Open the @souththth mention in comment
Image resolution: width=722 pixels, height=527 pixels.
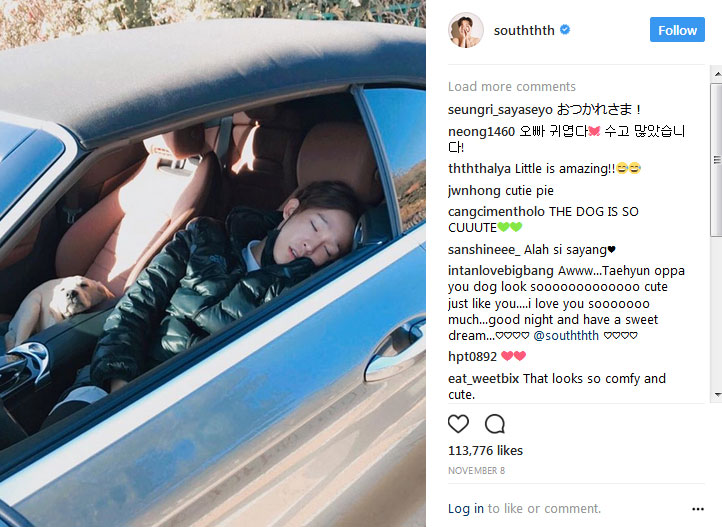coord(566,336)
